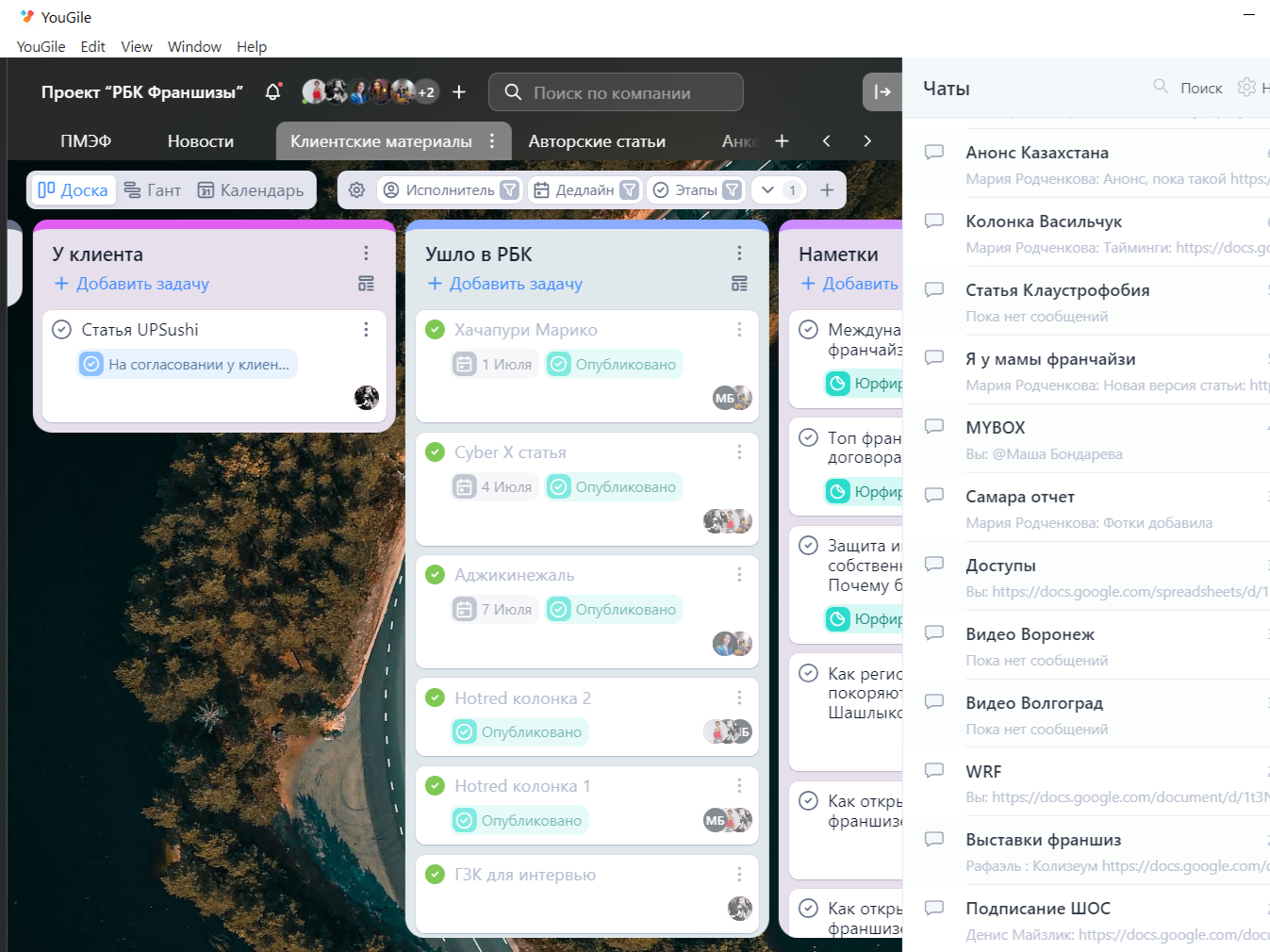Open the View menu
The height and width of the screenshot is (952, 1270).
tap(137, 46)
